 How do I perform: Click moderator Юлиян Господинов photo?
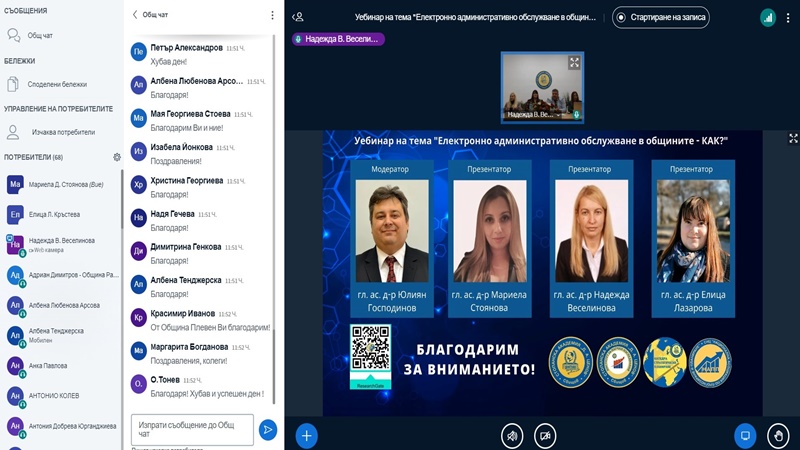[392, 231]
